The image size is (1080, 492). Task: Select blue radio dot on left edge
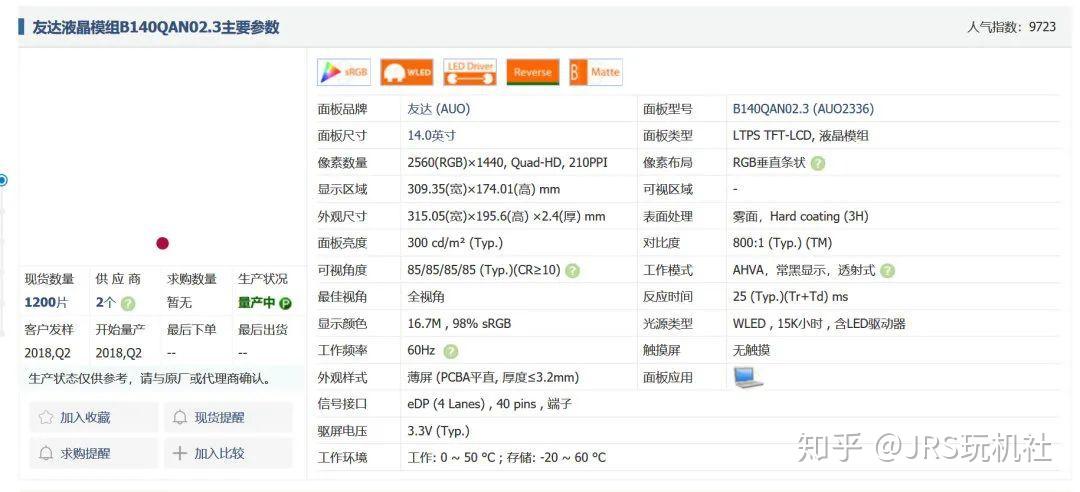2,181
